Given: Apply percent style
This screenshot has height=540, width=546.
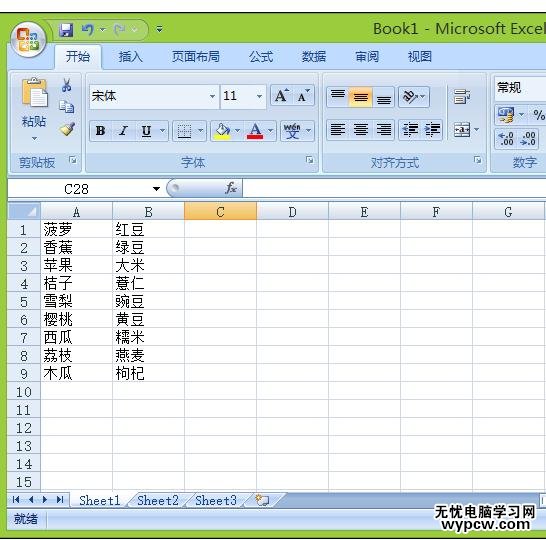Looking at the screenshot, I should pos(538,115).
